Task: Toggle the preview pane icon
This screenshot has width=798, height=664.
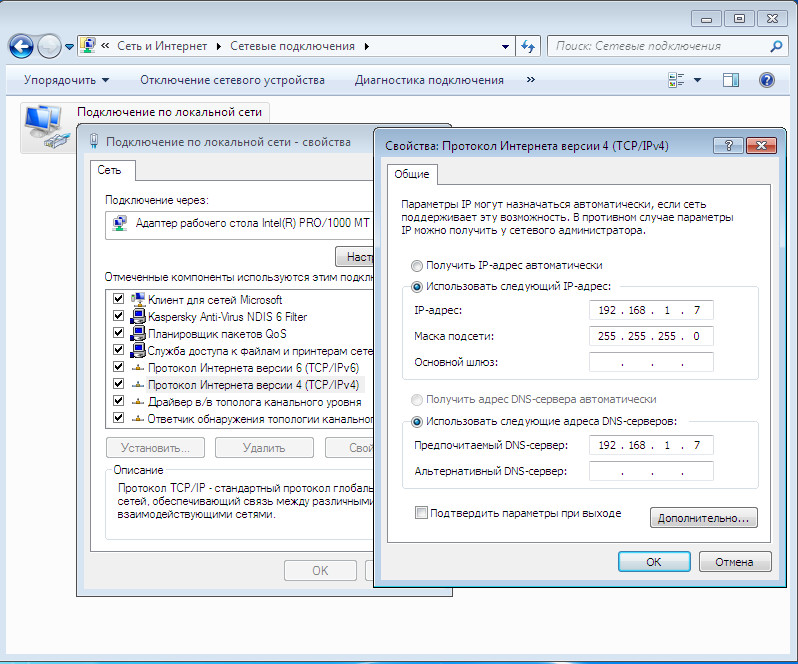Action: click(731, 80)
